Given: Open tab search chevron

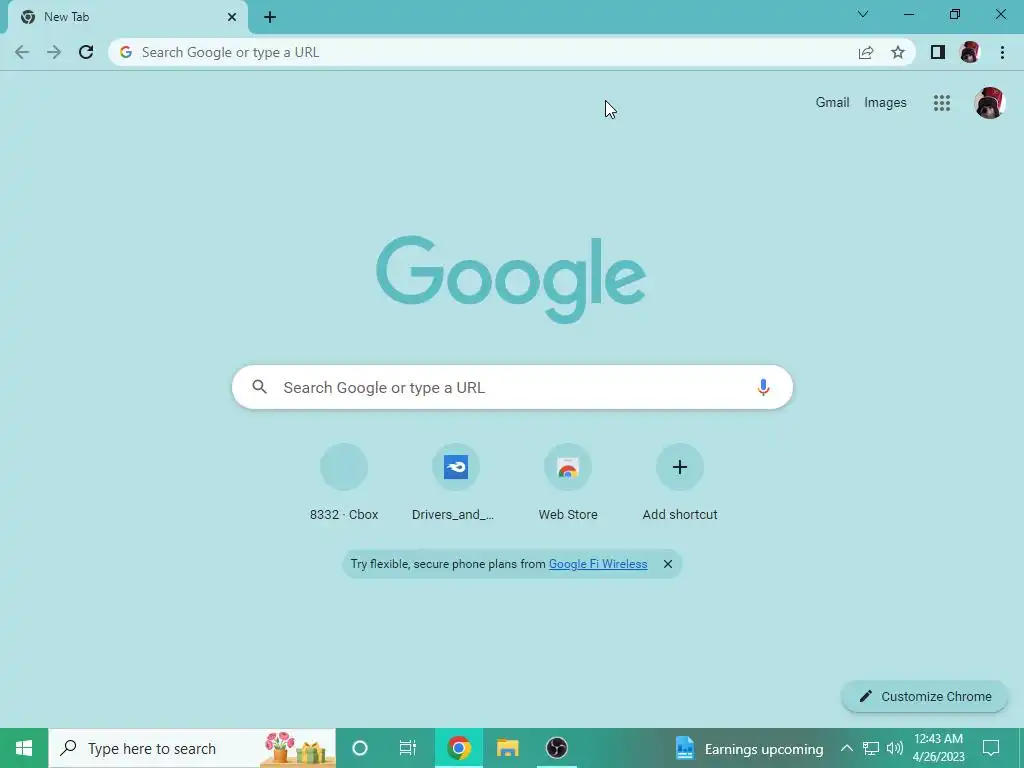Looking at the screenshot, I should [x=863, y=14].
